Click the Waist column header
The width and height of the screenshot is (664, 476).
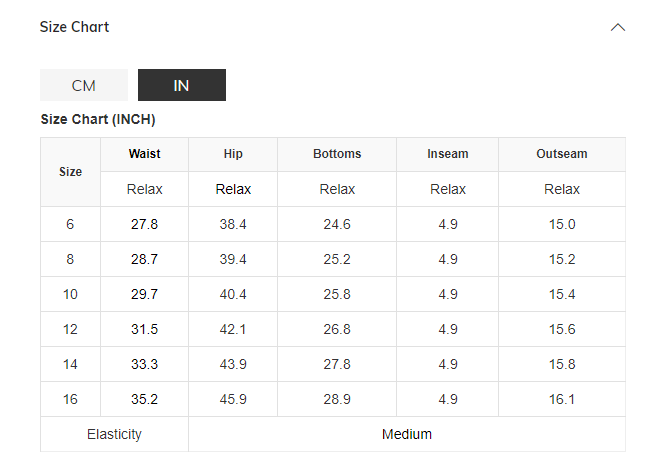click(x=144, y=154)
